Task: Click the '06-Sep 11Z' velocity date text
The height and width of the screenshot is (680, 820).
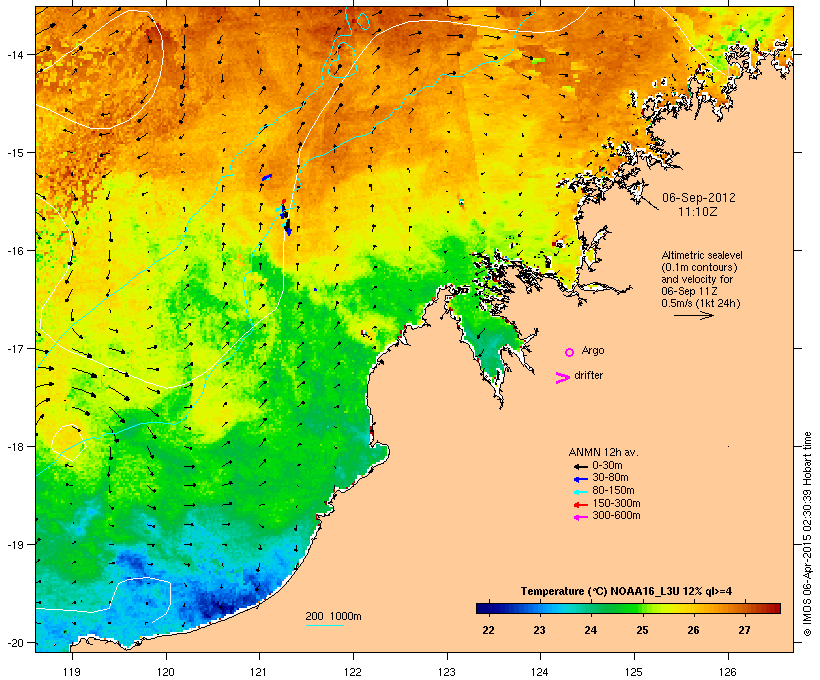Action: [690, 291]
